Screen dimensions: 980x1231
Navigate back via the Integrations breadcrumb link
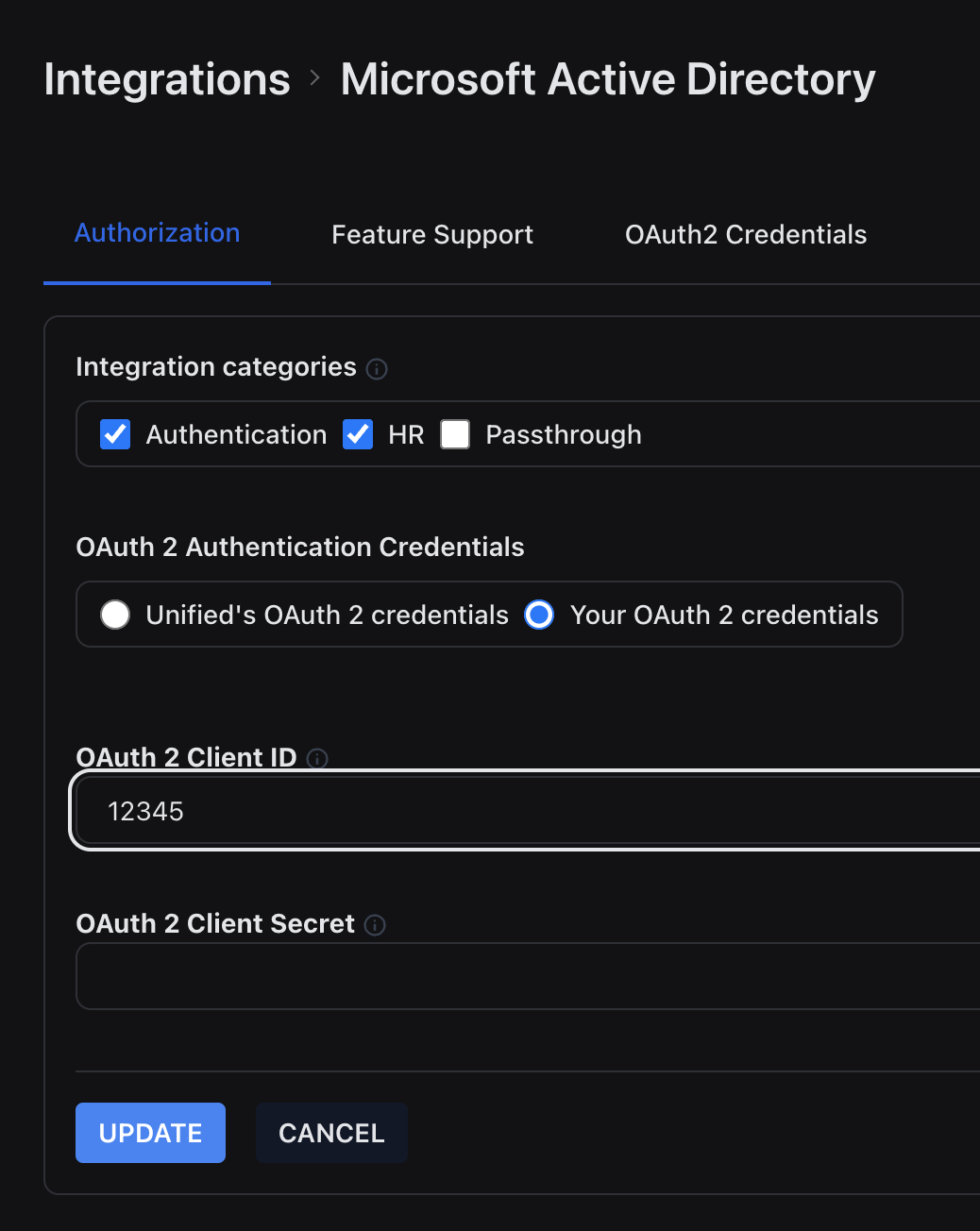(x=167, y=79)
